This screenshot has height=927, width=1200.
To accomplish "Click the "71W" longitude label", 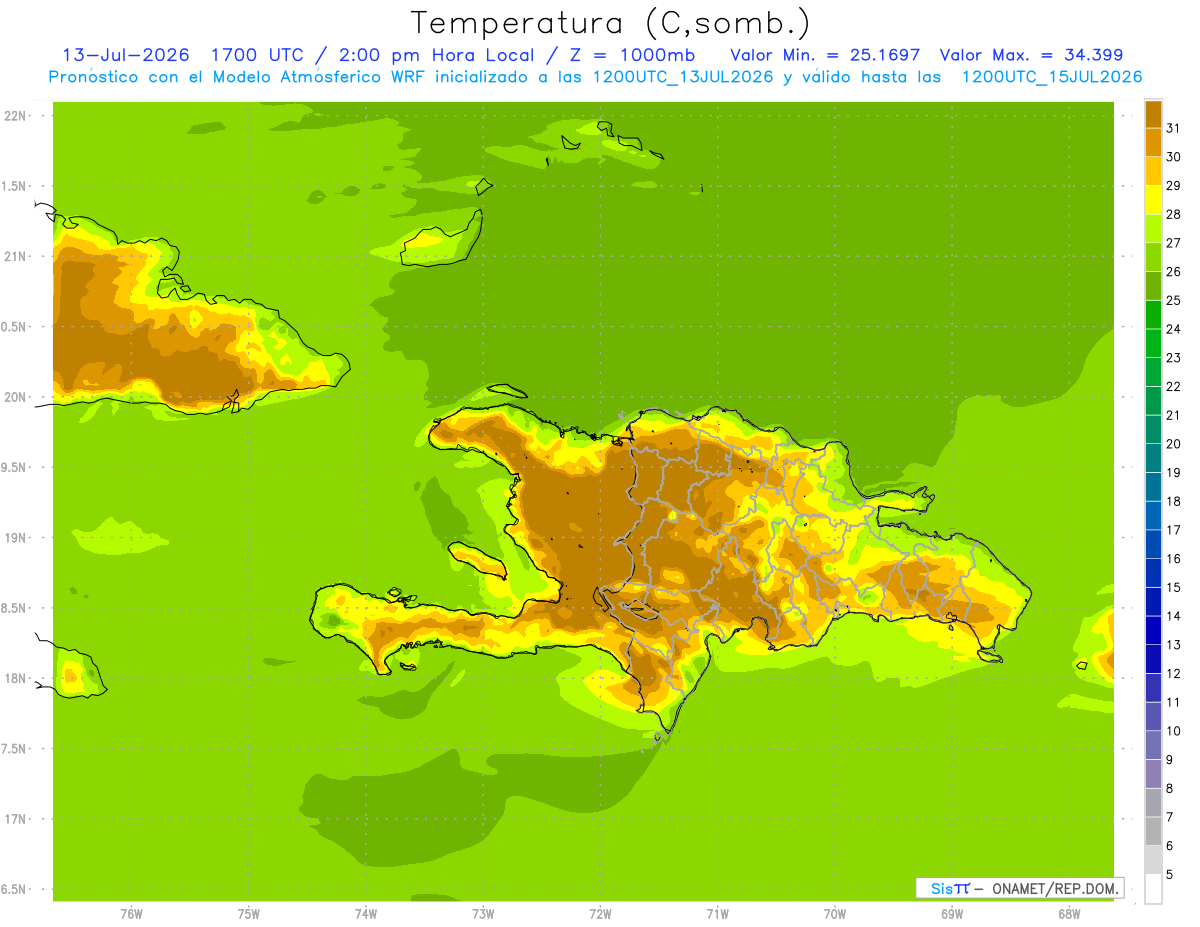I will pos(717,913).
